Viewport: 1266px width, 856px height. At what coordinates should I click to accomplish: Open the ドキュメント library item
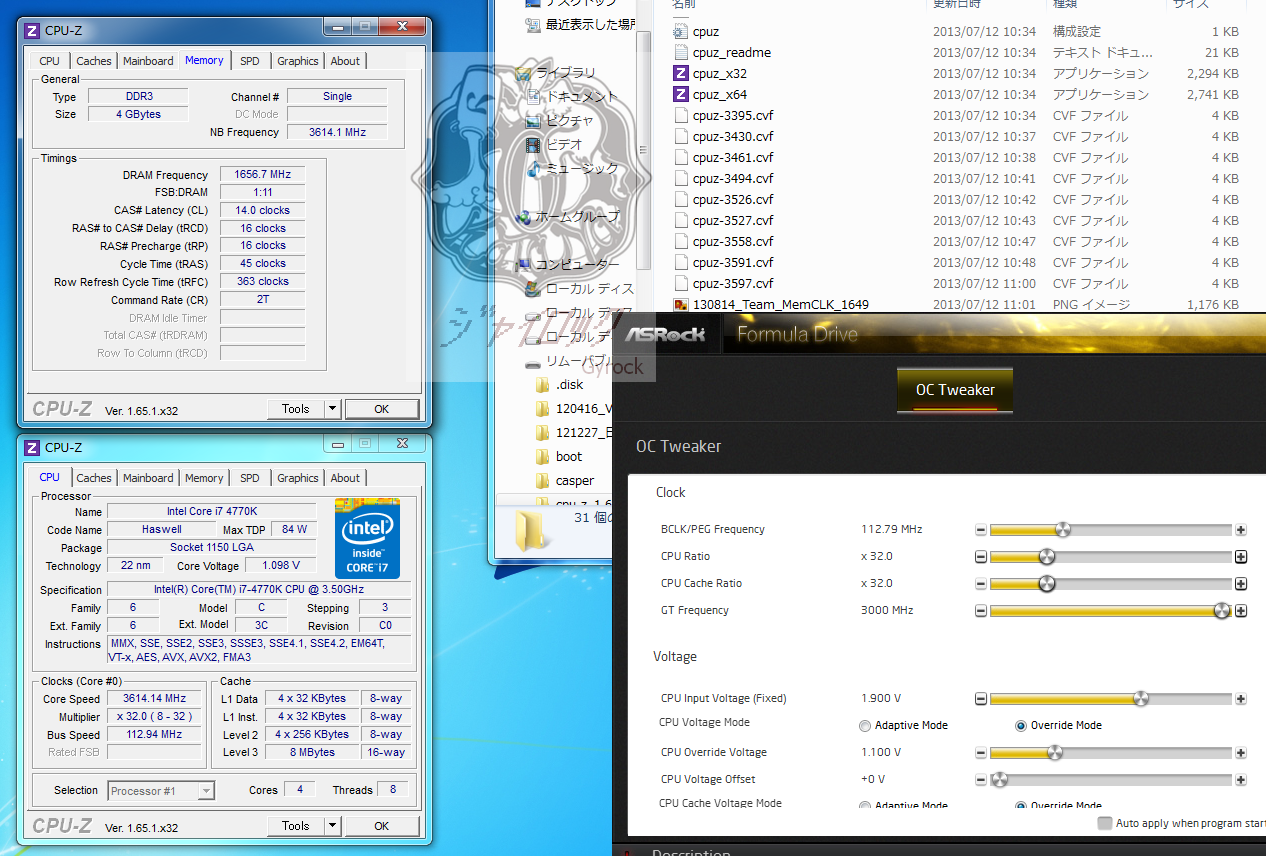pos(571,96)
